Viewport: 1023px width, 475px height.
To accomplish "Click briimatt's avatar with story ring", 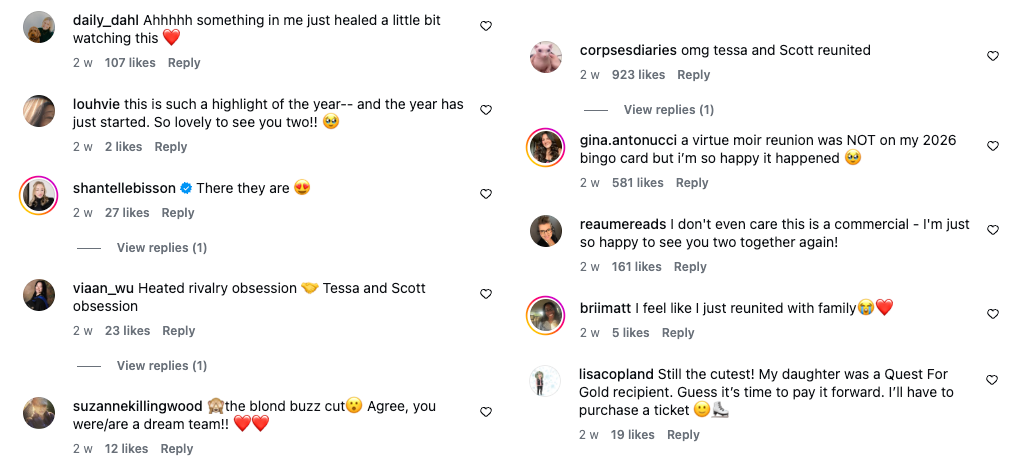I will click(x=545, y=316).
